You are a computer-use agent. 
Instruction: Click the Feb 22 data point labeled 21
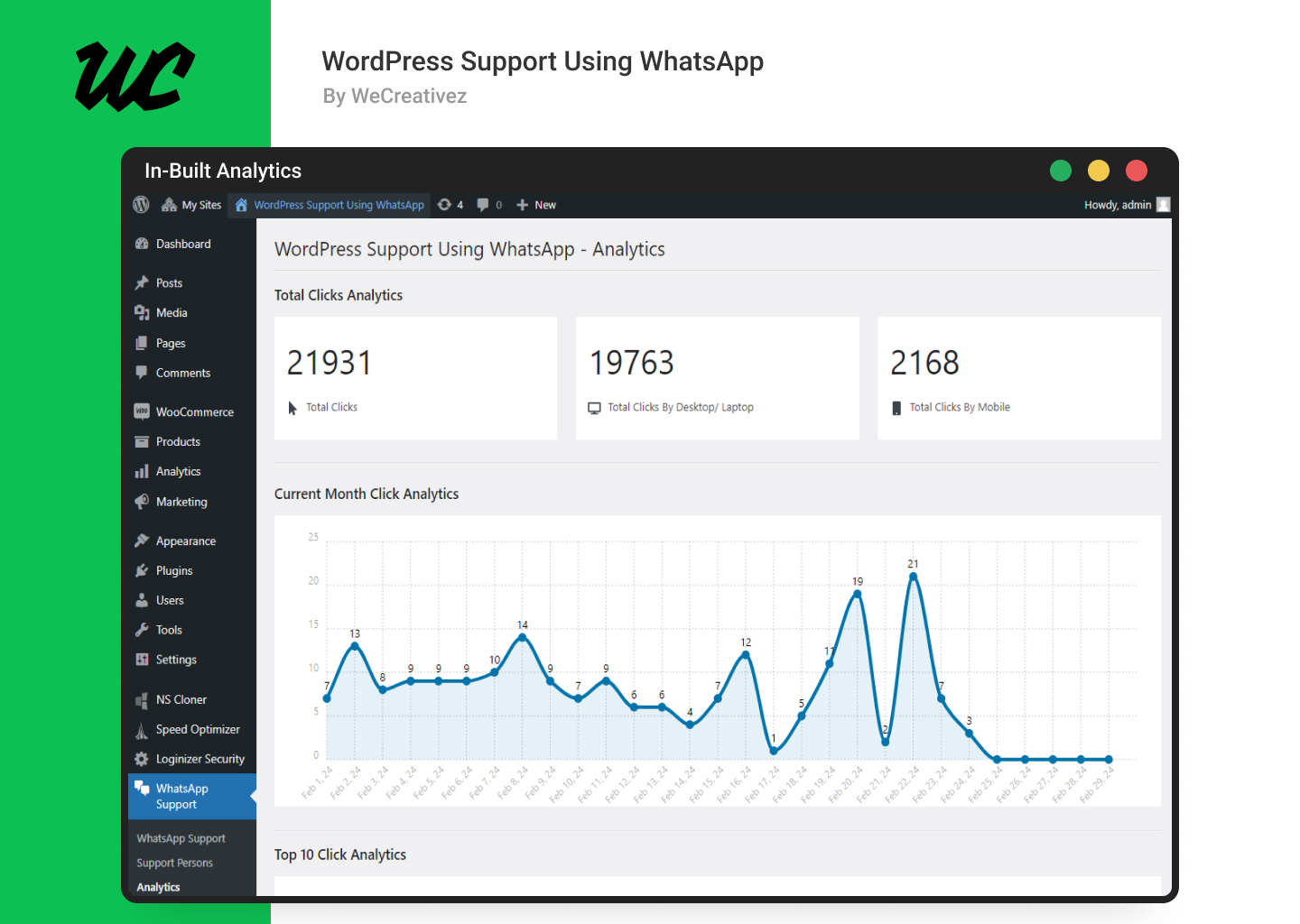[x=913, y=577]
